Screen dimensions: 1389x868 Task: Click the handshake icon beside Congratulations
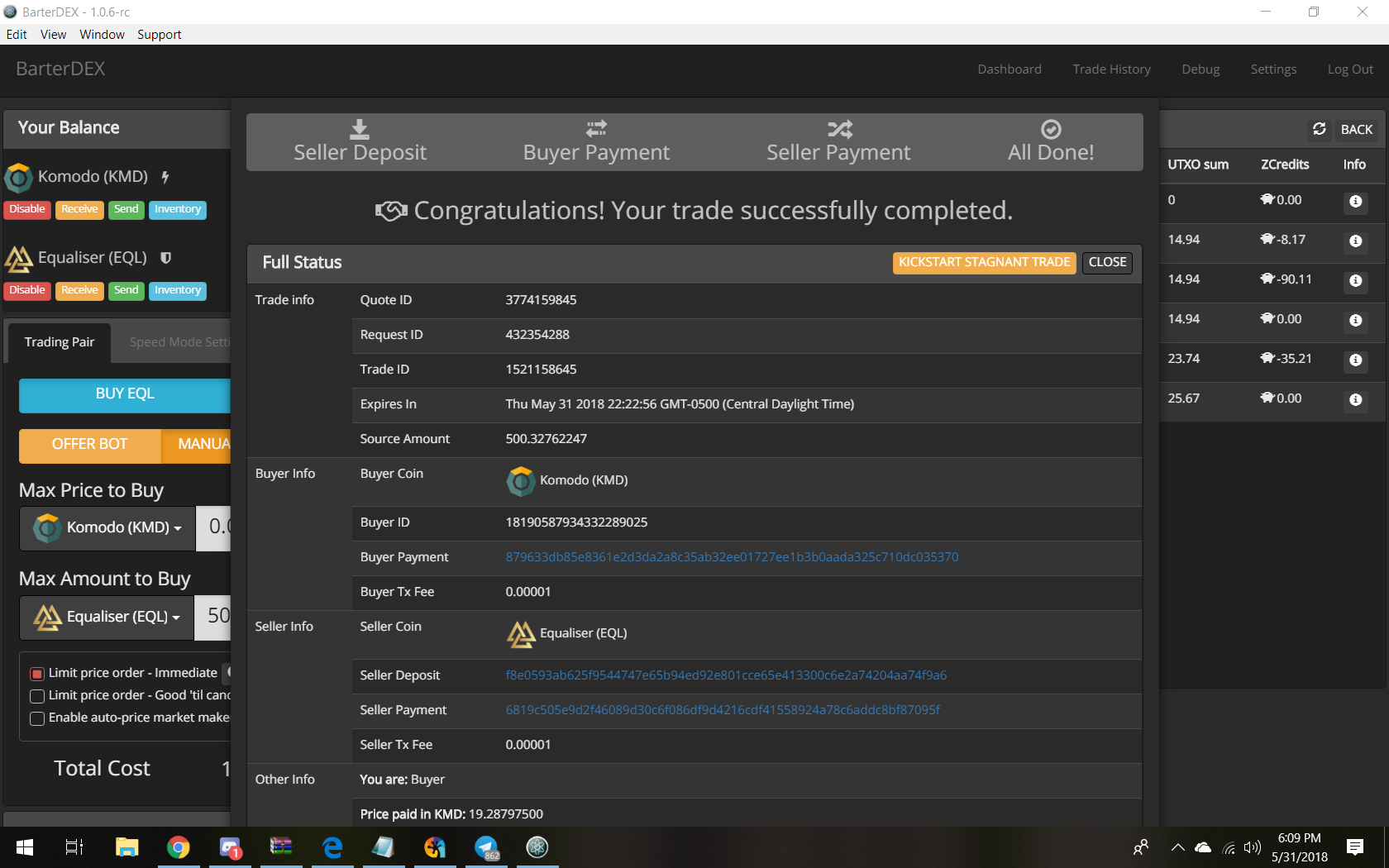(392, 211)
